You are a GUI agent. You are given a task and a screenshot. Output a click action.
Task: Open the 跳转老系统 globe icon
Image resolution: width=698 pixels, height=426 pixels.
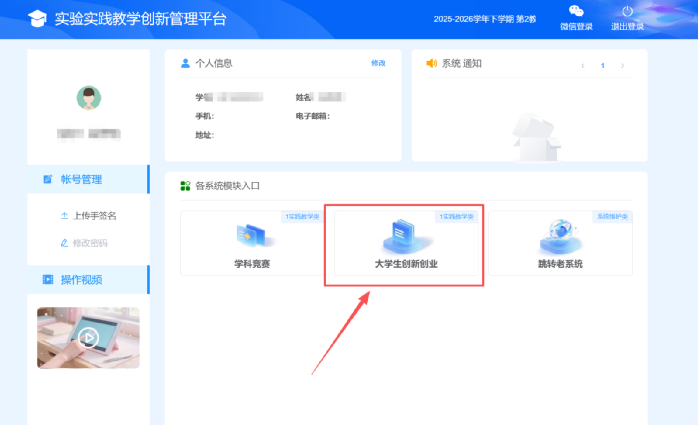pos(559,237)
